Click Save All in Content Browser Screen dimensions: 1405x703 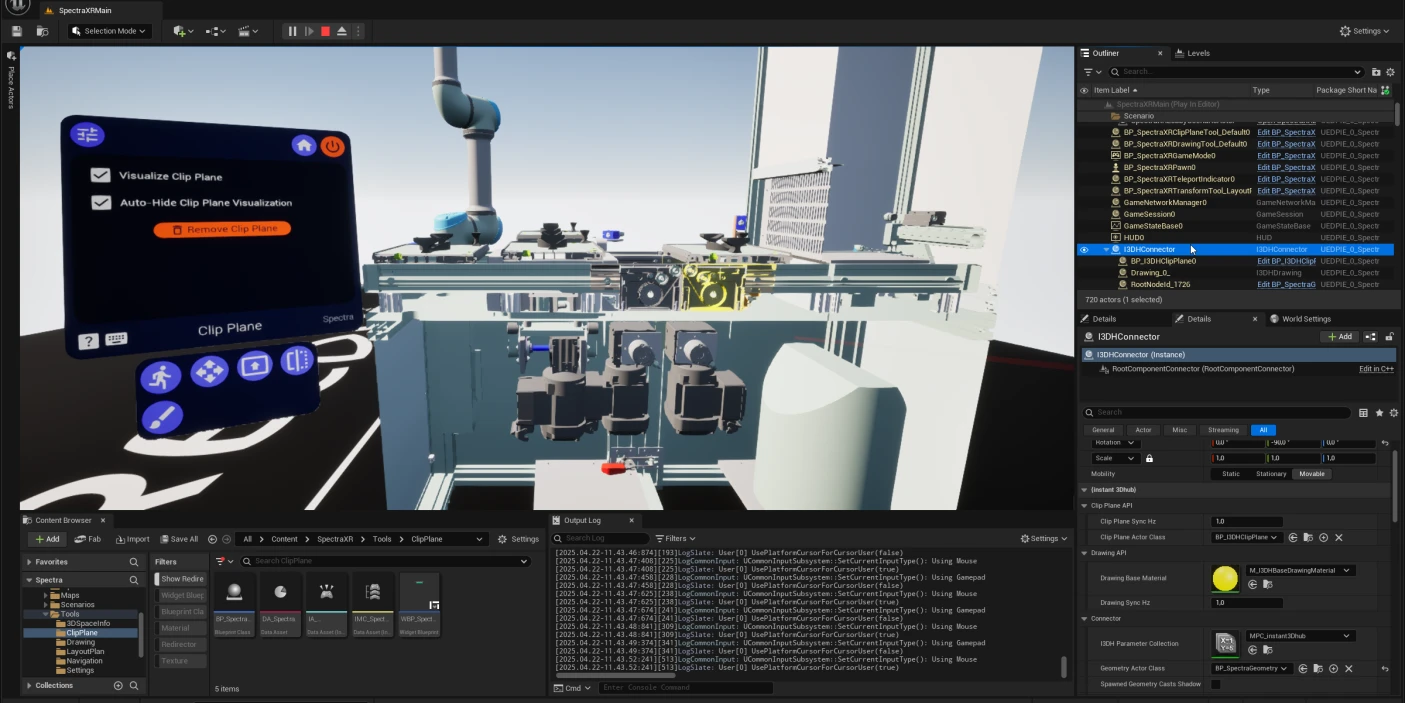pyautogui.click(x=179, y=539)
